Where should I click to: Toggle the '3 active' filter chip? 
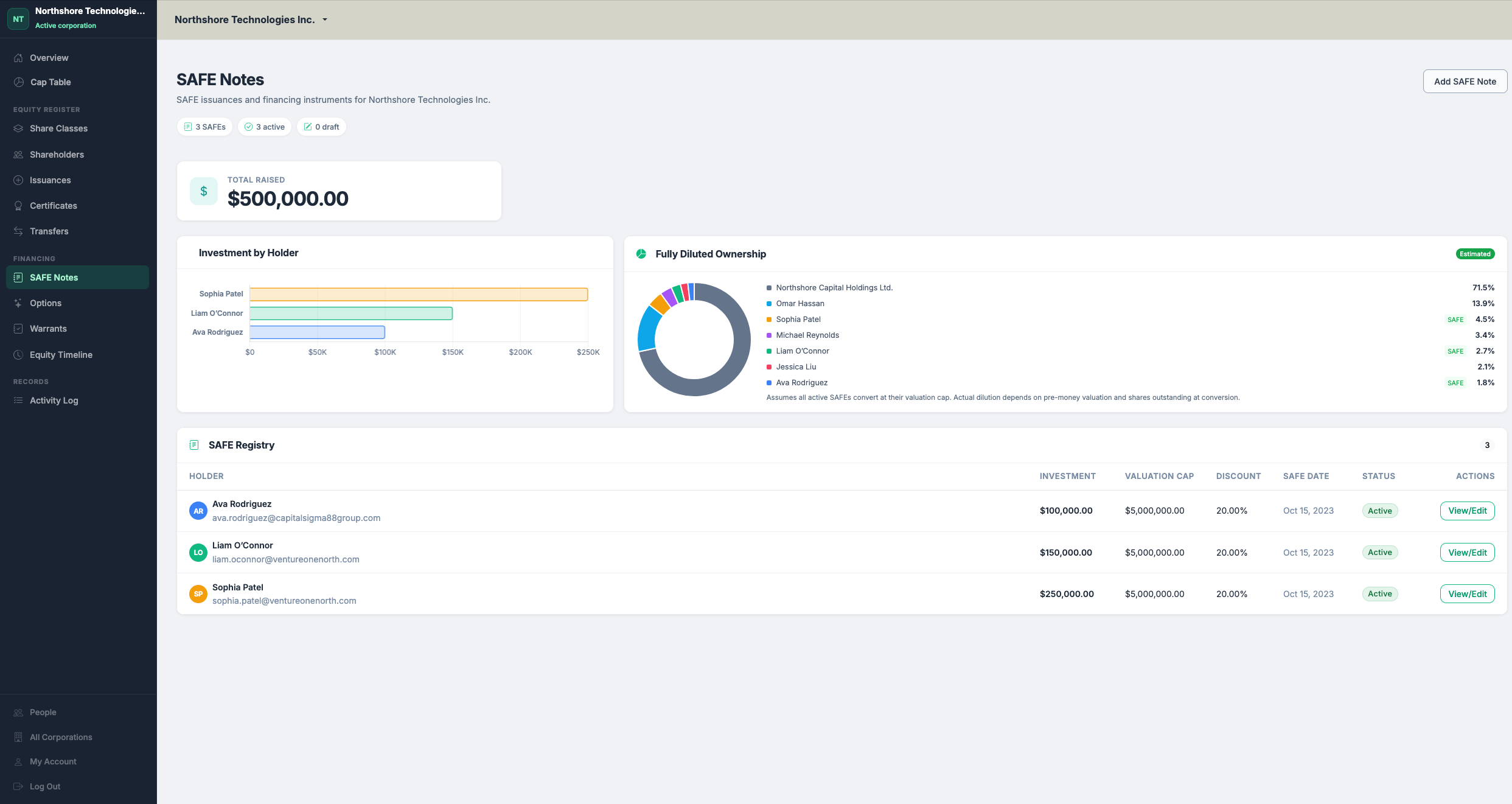tap(265, 127)
